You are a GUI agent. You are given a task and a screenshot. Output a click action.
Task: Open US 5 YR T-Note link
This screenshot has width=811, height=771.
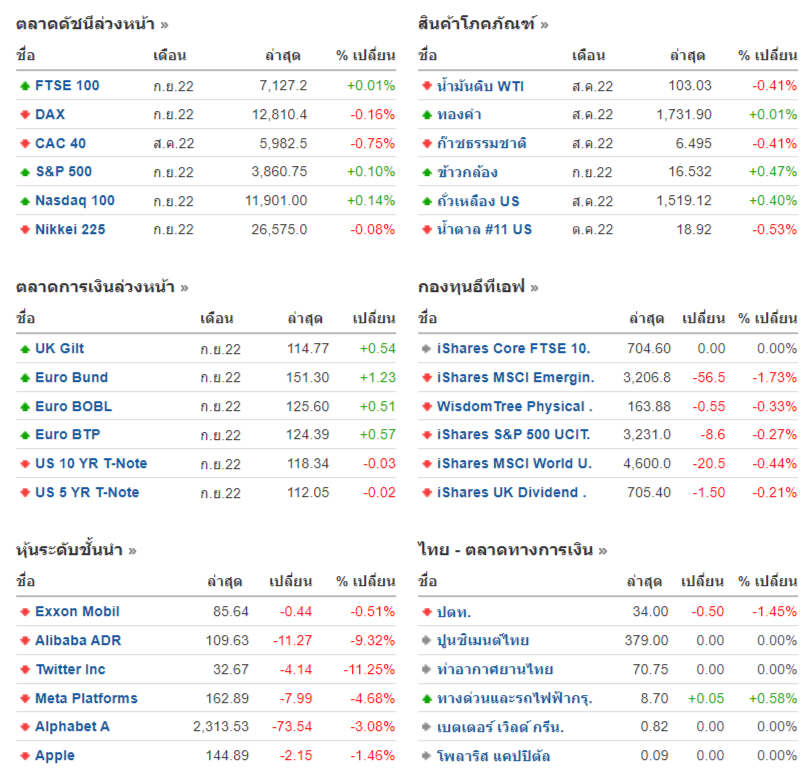coord(87,492)
